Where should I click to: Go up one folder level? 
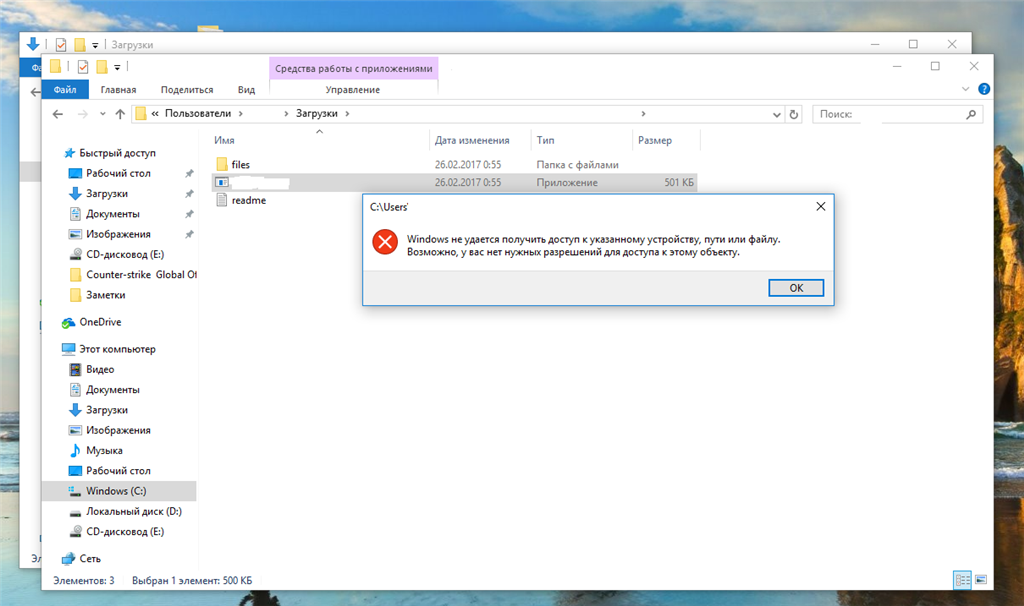pyautogui.click(x=120, y=114)
